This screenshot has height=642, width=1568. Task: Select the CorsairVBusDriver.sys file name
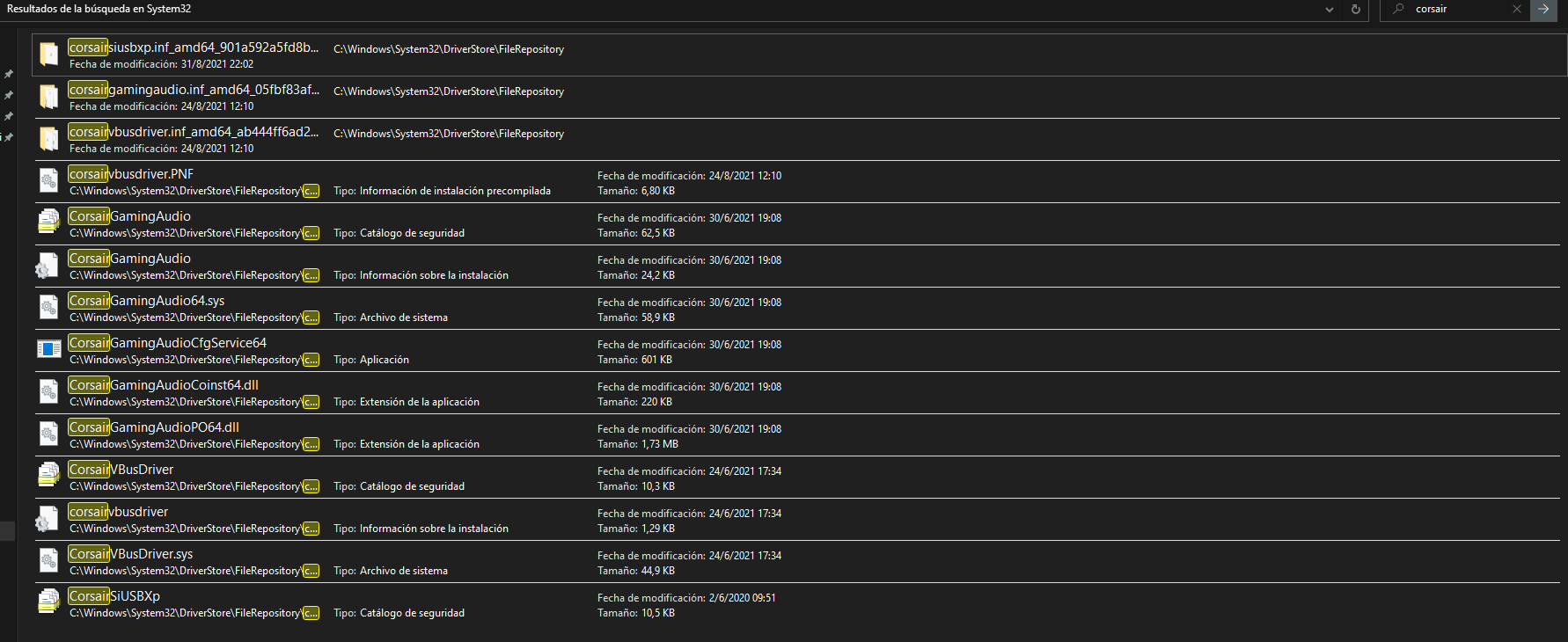[x=131, y=554]
